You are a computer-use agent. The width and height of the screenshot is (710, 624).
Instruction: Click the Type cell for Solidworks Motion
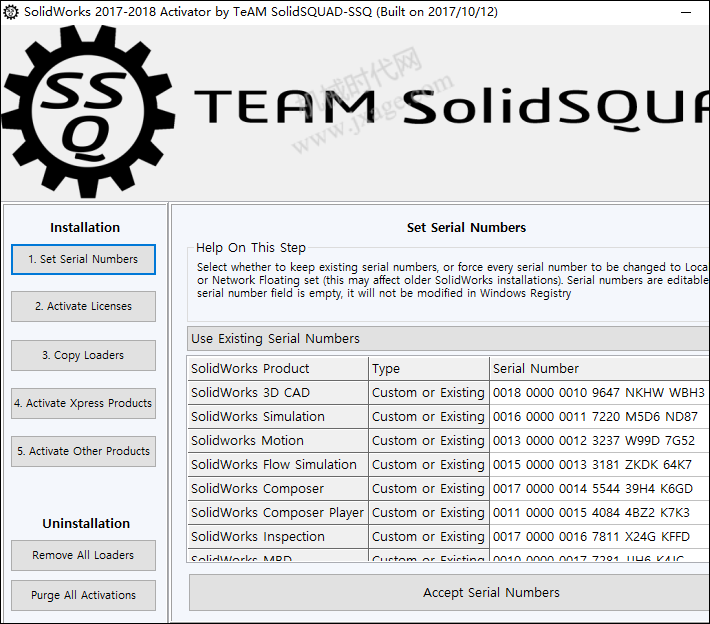click(x=429, y=441)
